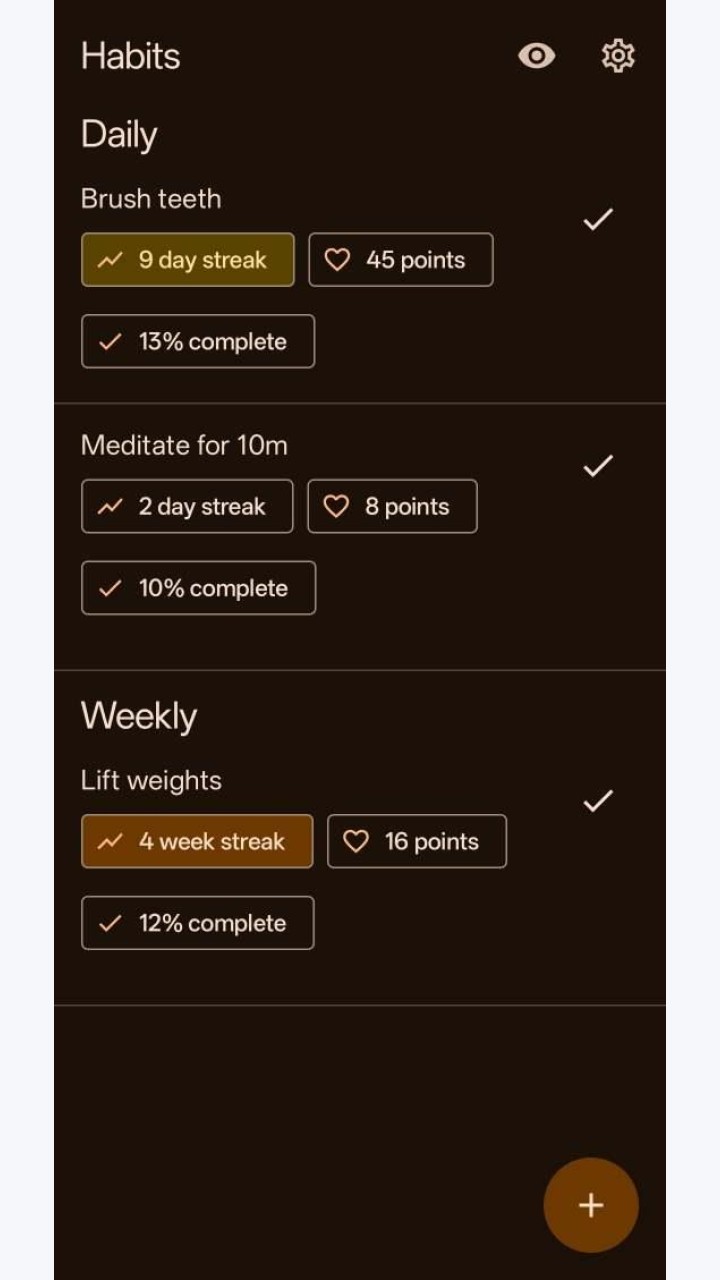Toggle the eye visibility icon

click(537, 56)
